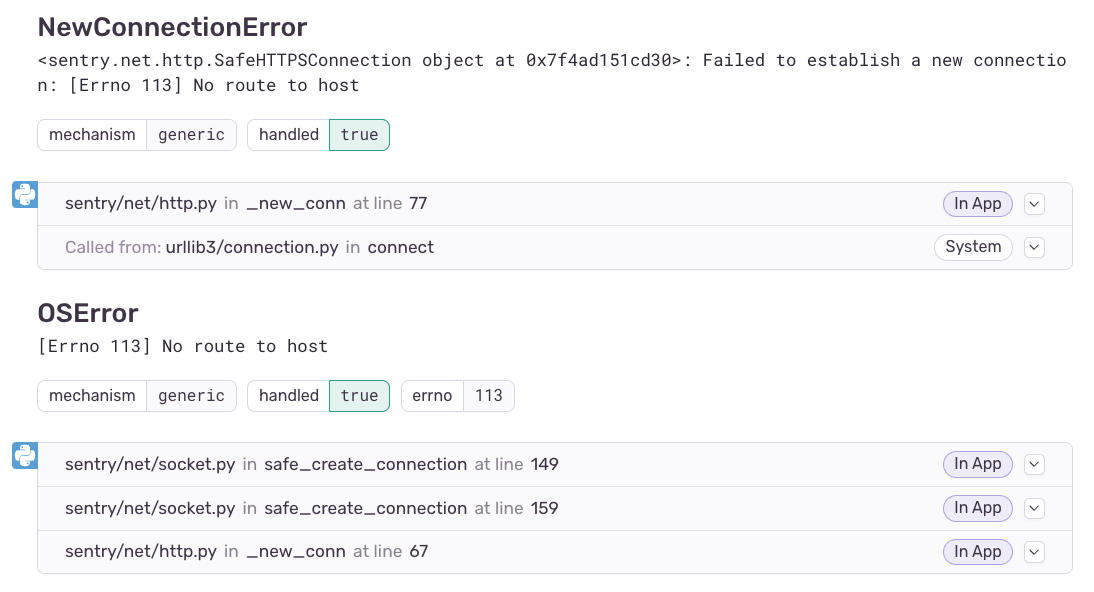Click the In App badge on socket.py line 159
Viewport: 1094px width, 592px height.
pos(977,508)
